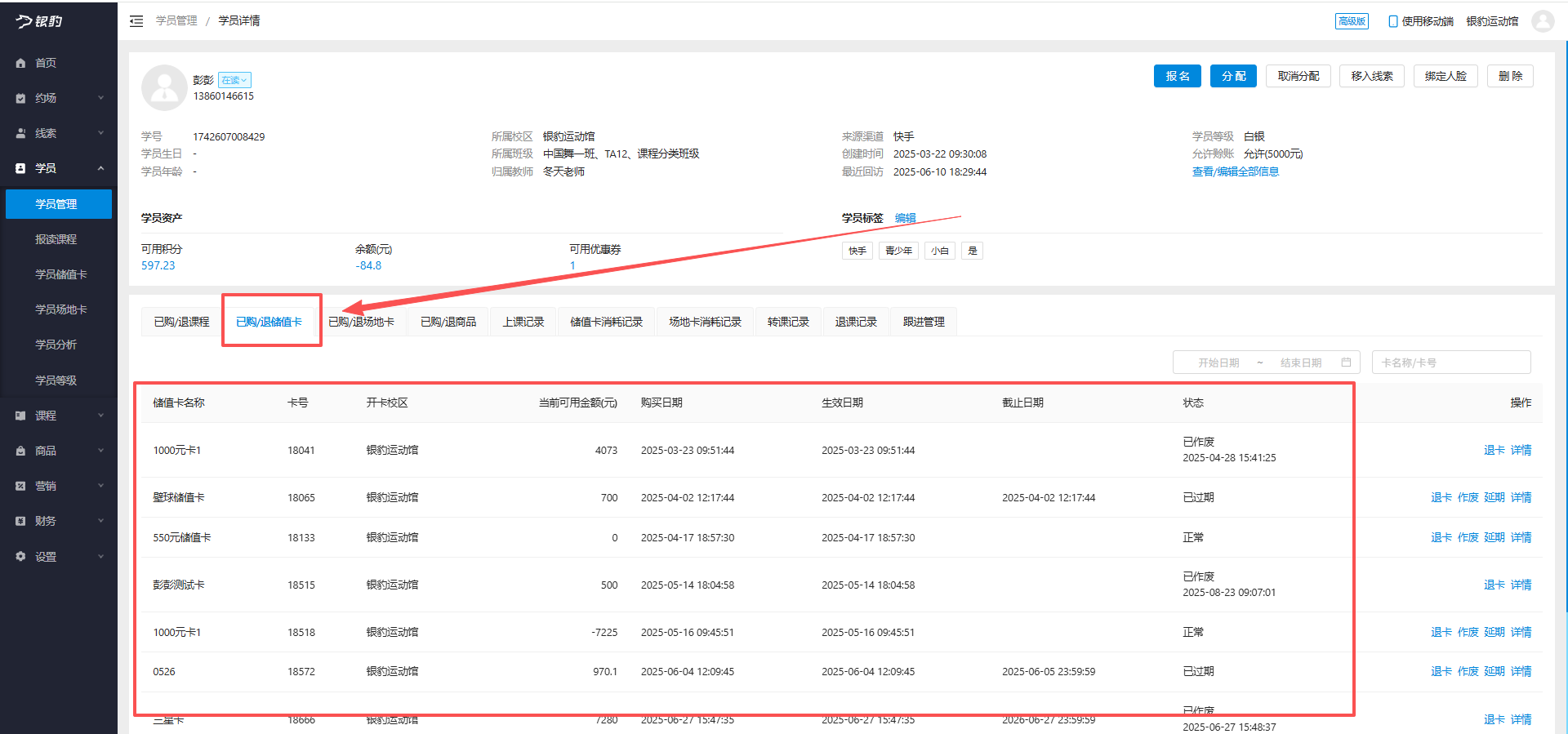Click the 线索 leads icon in sidebar
The height and width of the screenshot is (734, 1568).
(x=20, y=133)
